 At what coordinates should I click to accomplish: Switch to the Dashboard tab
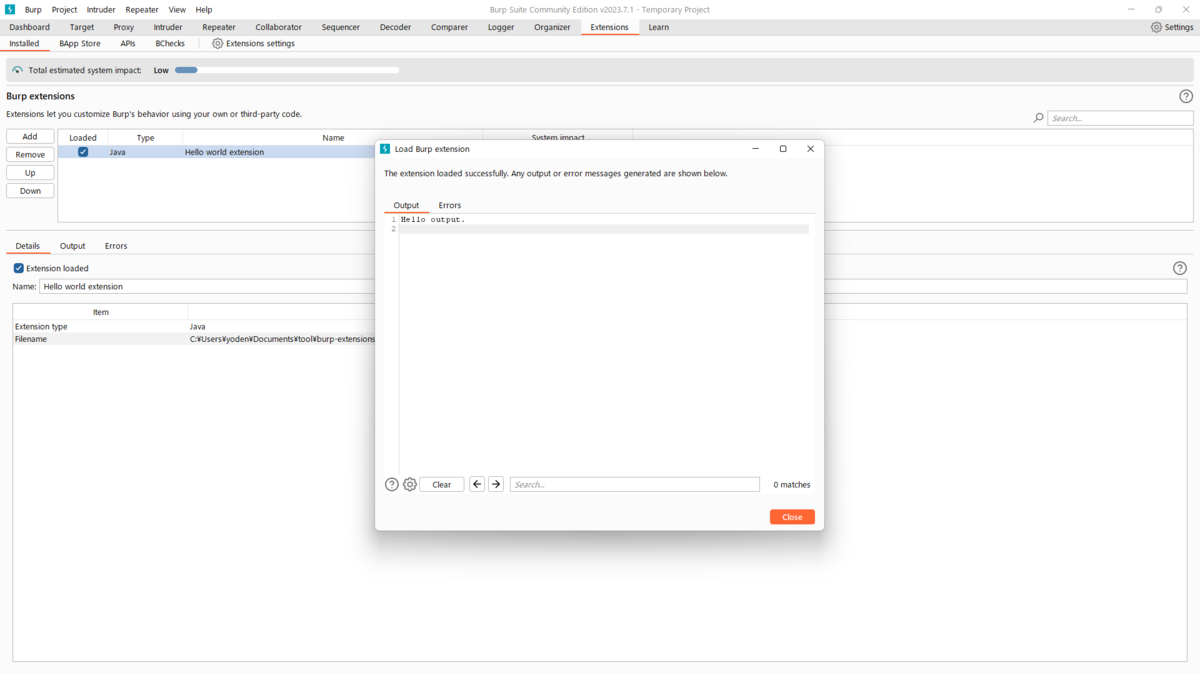(x=30, y=27)
